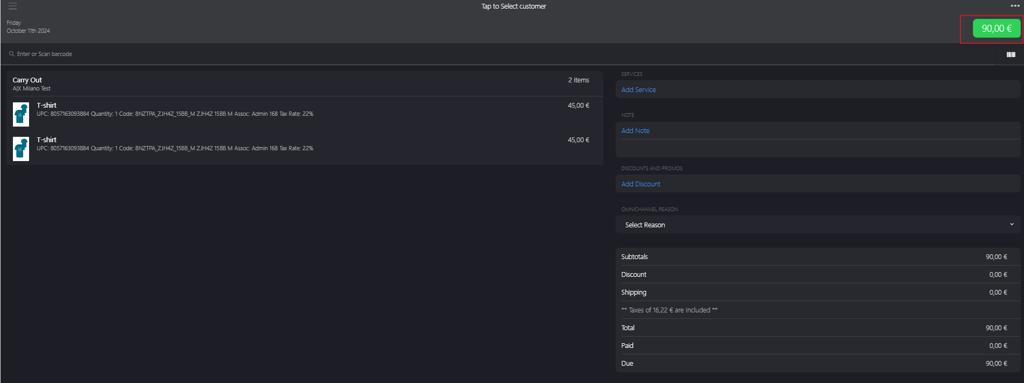Viewport: 1024px width, 383px height.
Task: Click the Add Discount link
Action: point(640,184)
